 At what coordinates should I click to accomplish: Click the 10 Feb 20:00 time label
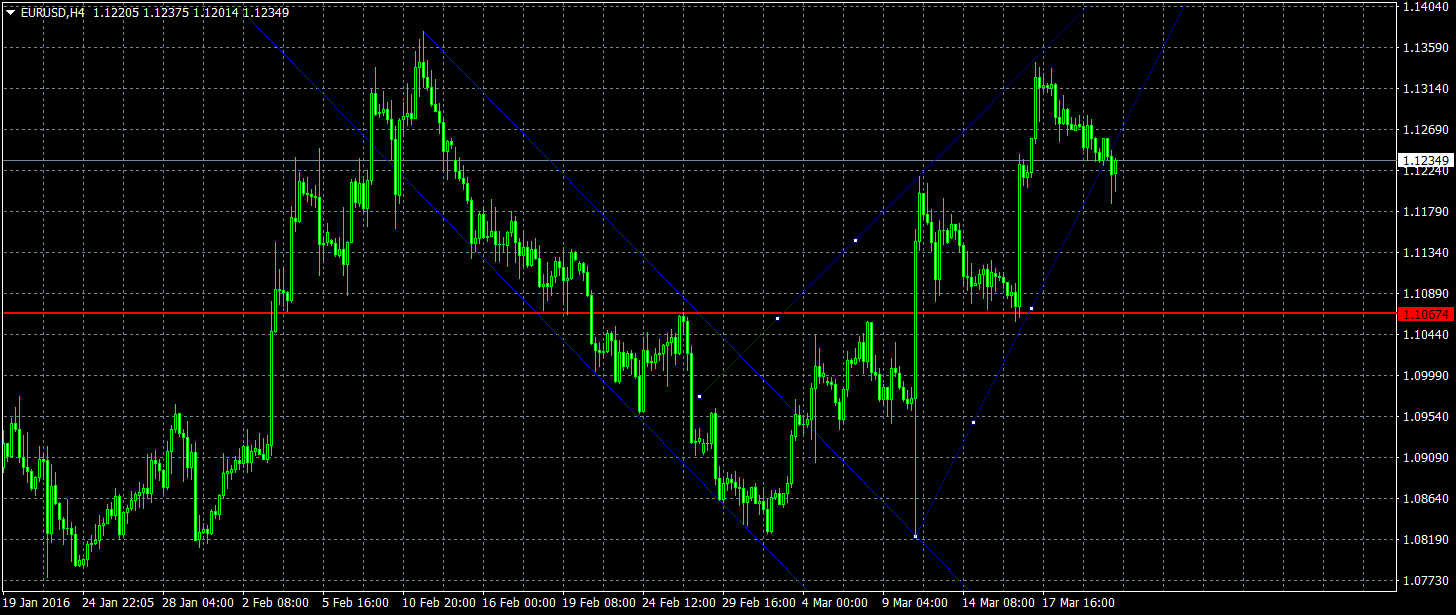(x=439, y=603)
